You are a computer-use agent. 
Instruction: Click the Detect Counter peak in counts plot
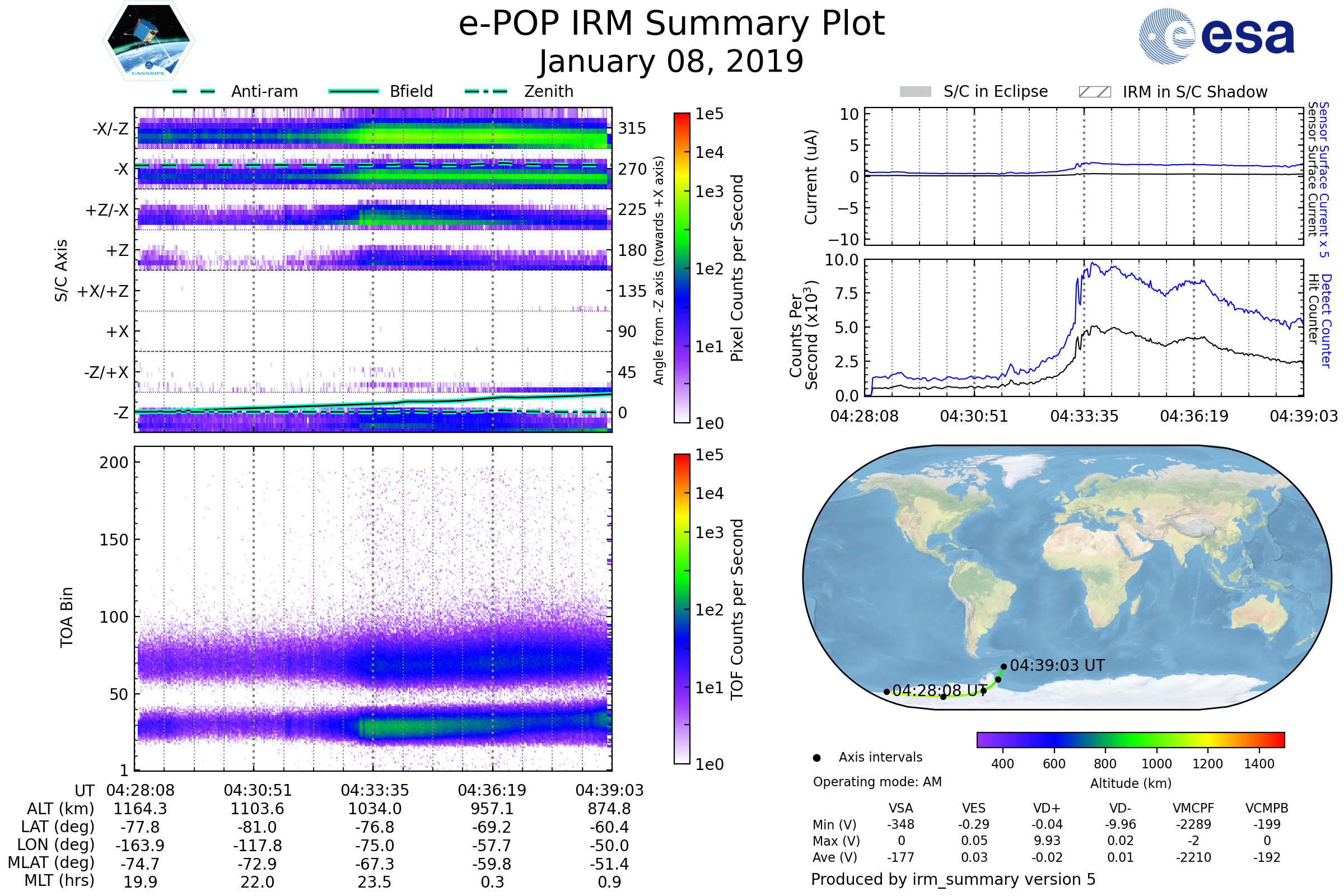point(1093,264)
